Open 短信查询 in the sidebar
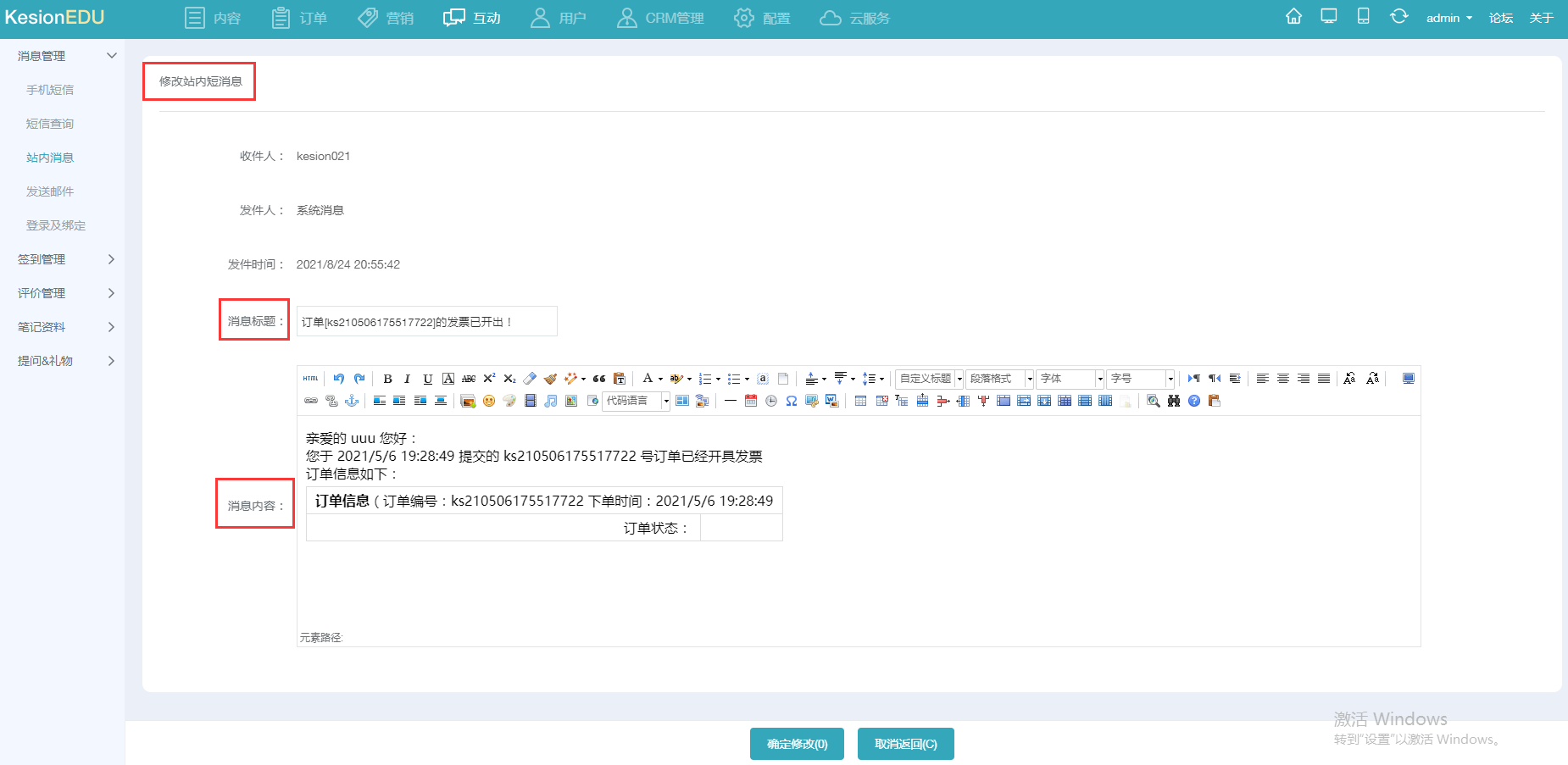This screenshot has height=765, width=1568. (50, 124)
